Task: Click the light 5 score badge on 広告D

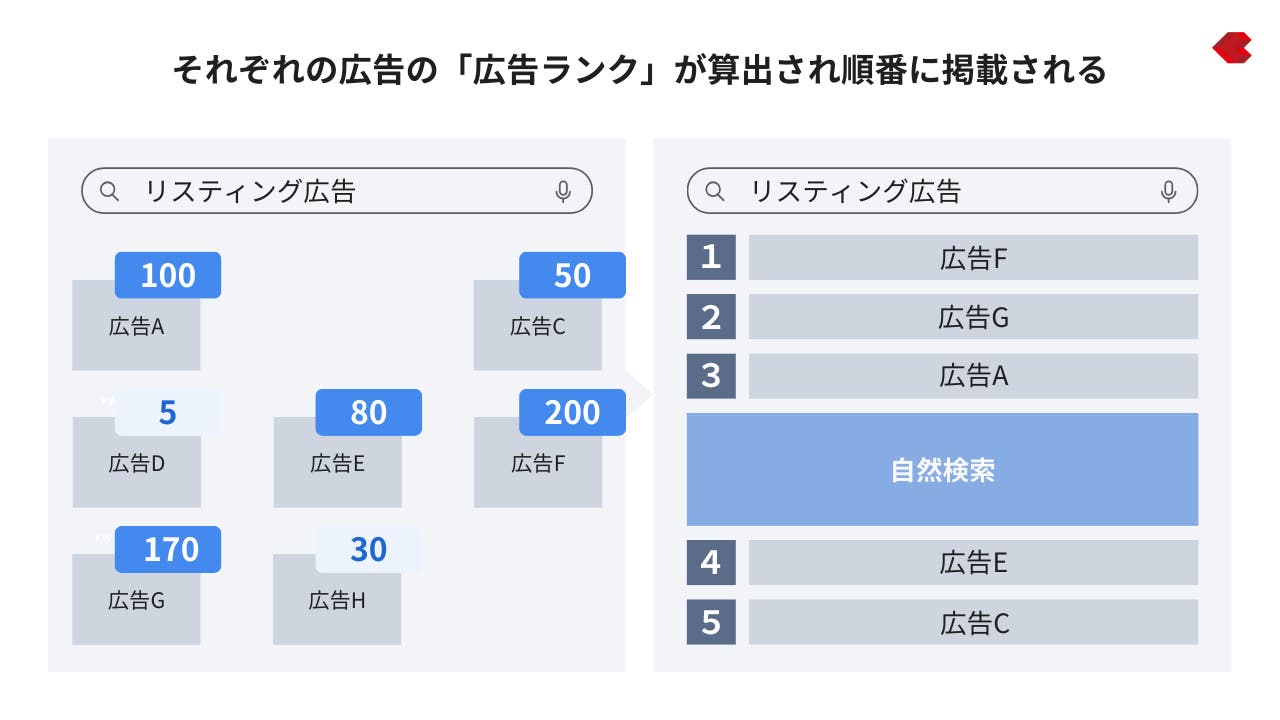Action: (x=167, y=412)
